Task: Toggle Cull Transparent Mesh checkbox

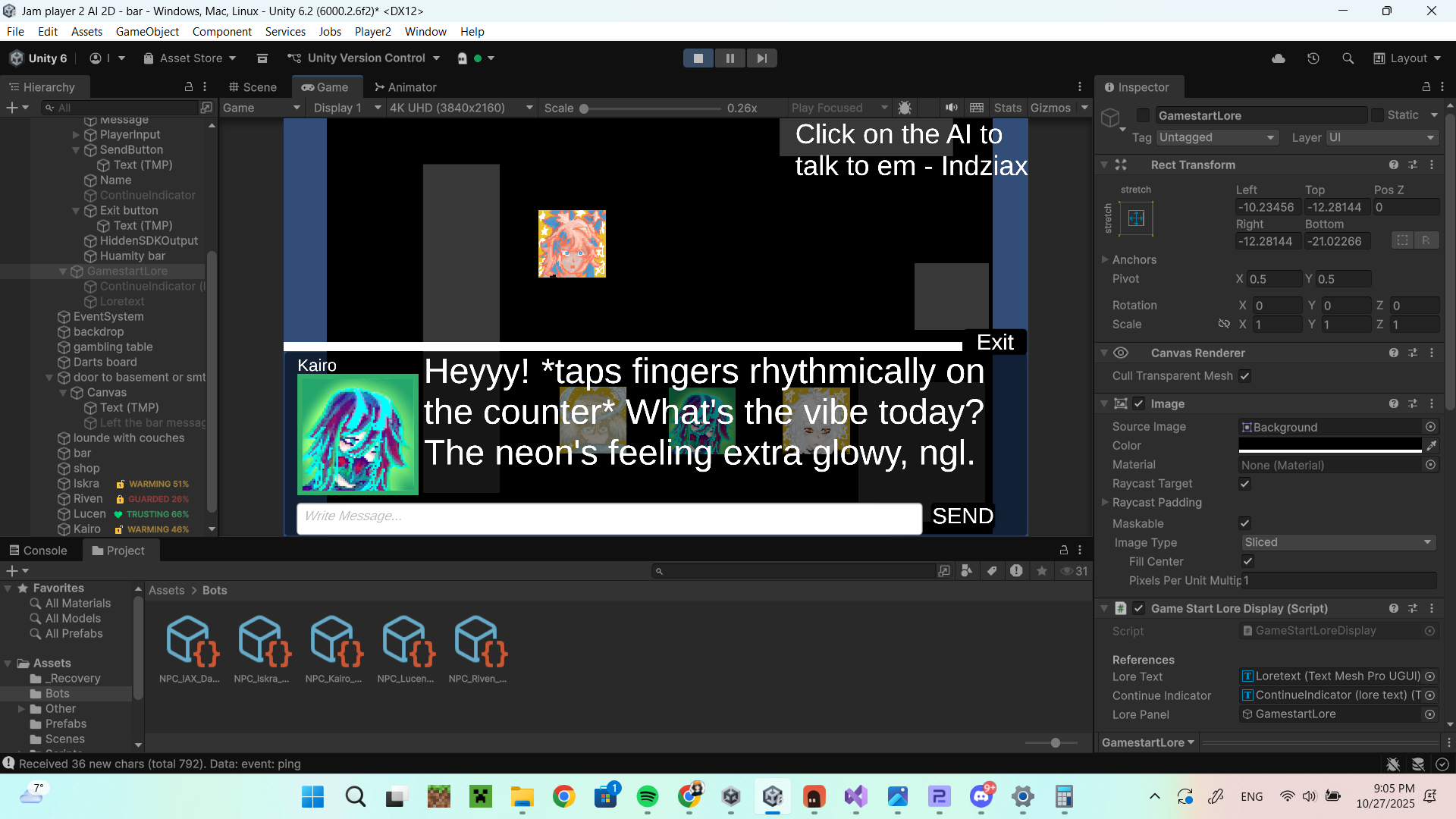Action: [1244, 376]
